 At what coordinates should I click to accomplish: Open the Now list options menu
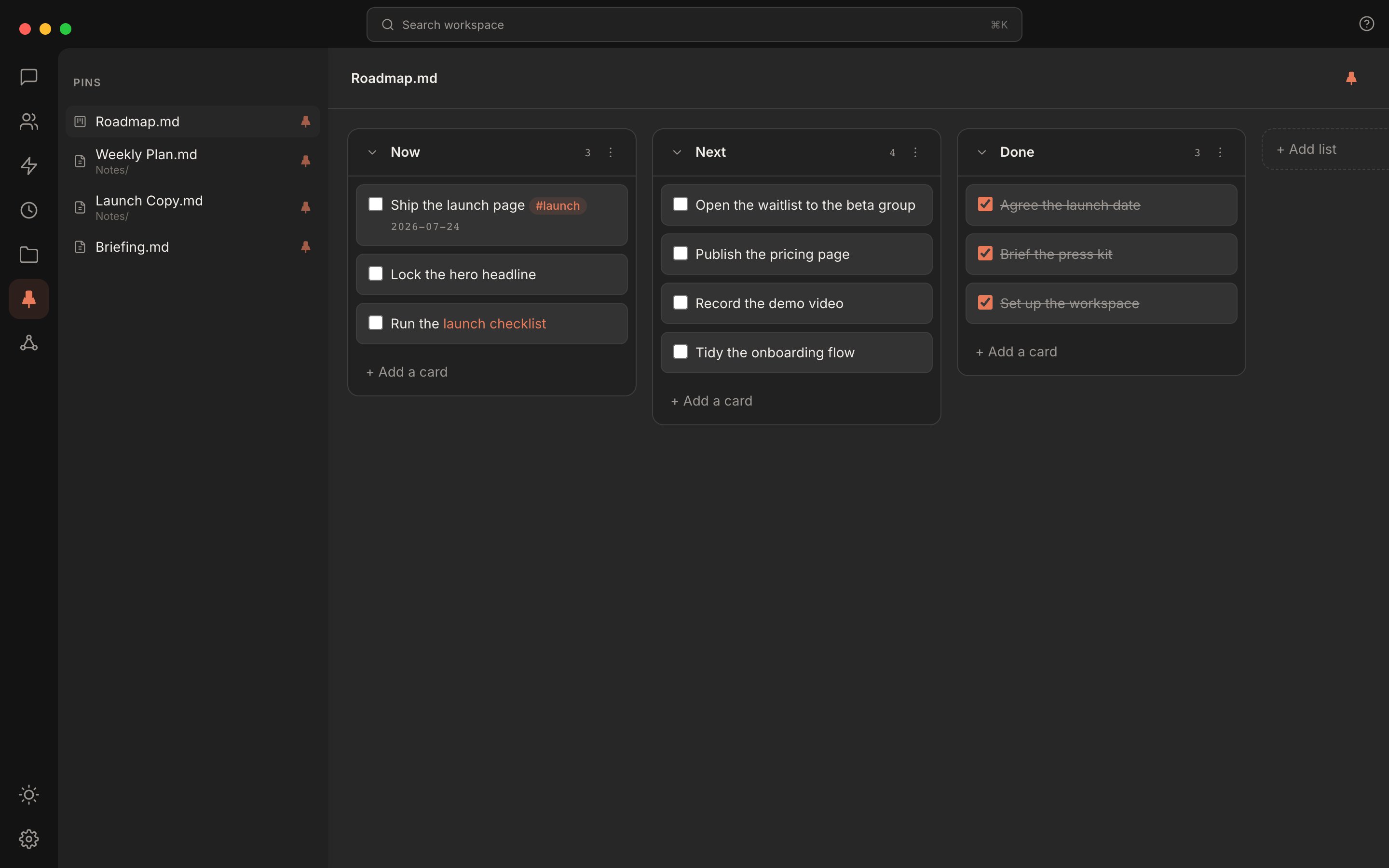click(x=610, y=152)
